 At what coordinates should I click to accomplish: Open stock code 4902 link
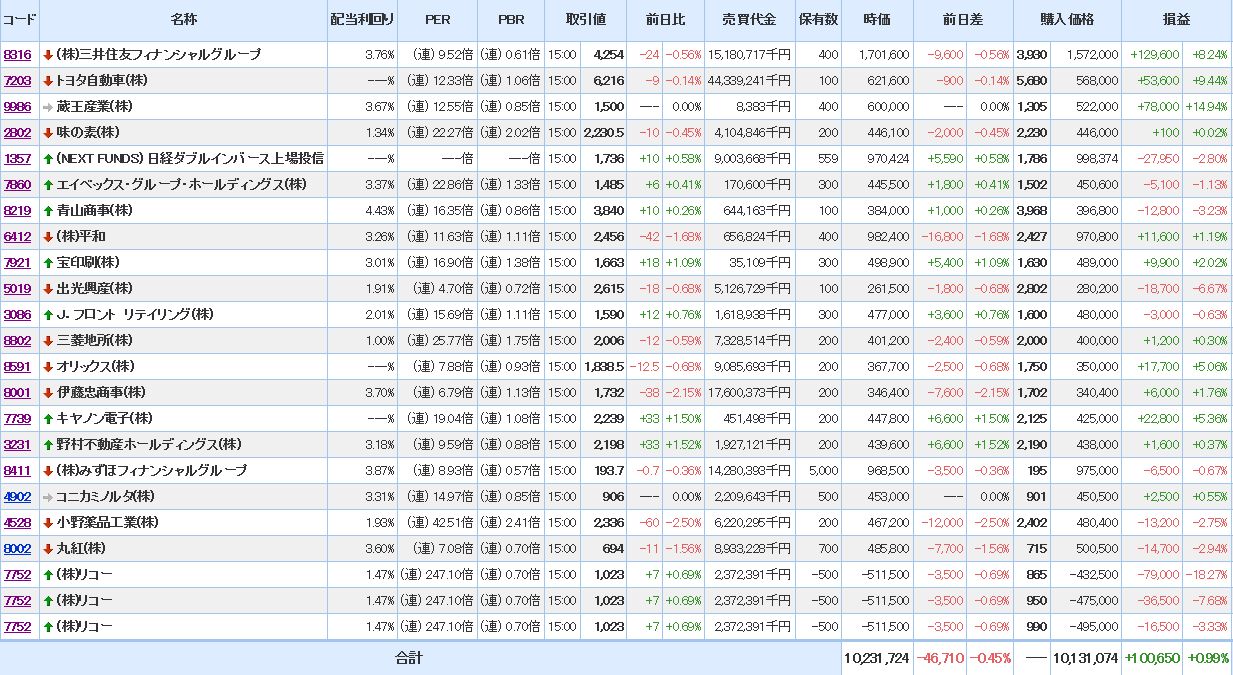coord(17,497)
